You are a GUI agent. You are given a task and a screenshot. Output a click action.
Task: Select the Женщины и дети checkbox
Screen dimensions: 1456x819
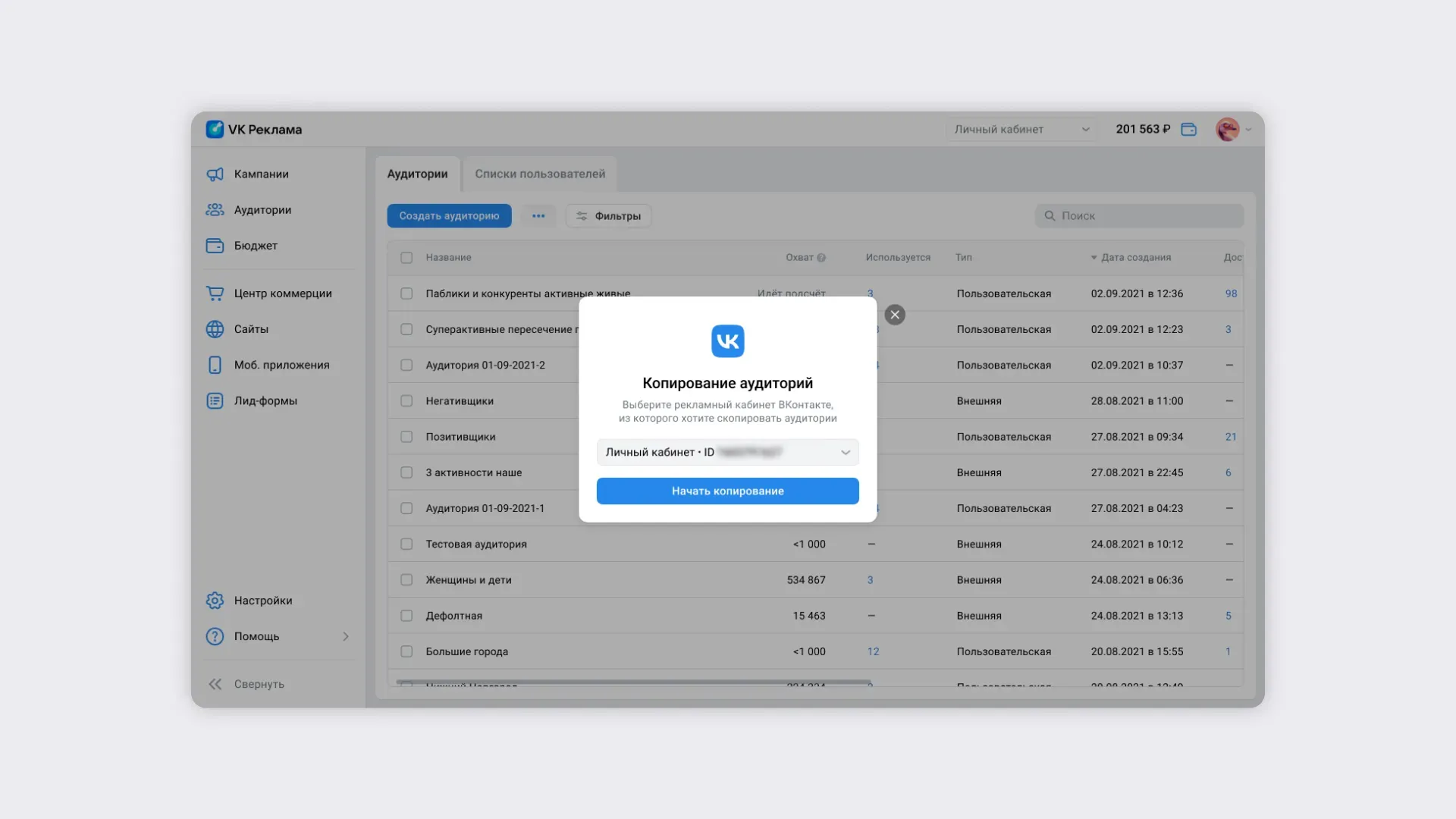(406, 580)
